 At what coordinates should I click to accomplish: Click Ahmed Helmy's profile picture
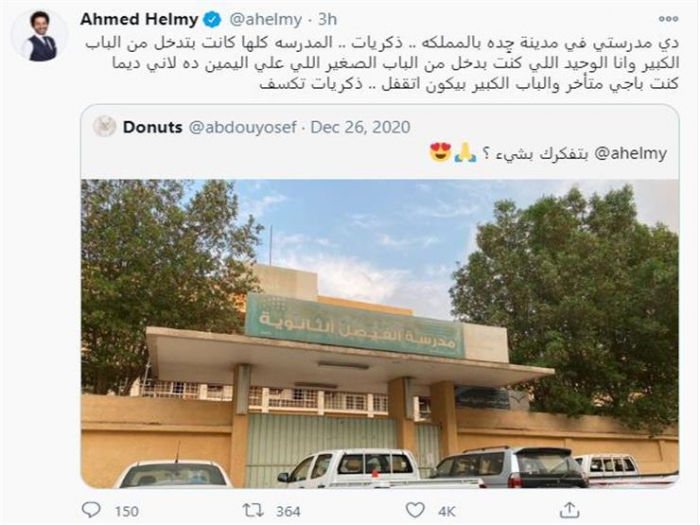pyautogui.click(x=40, y=36)
